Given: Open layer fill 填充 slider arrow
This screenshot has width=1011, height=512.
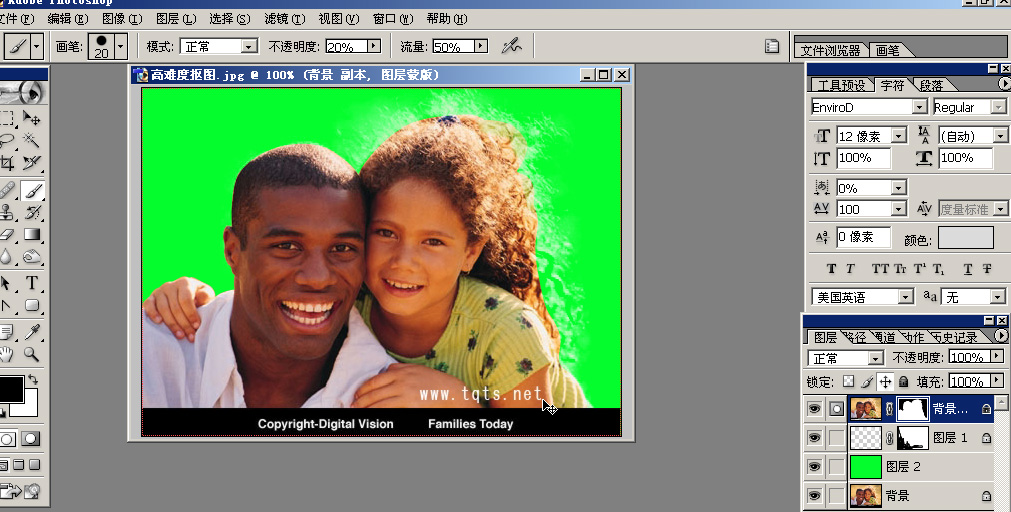Looking at the screenshot, I should (x=997, y=381).
